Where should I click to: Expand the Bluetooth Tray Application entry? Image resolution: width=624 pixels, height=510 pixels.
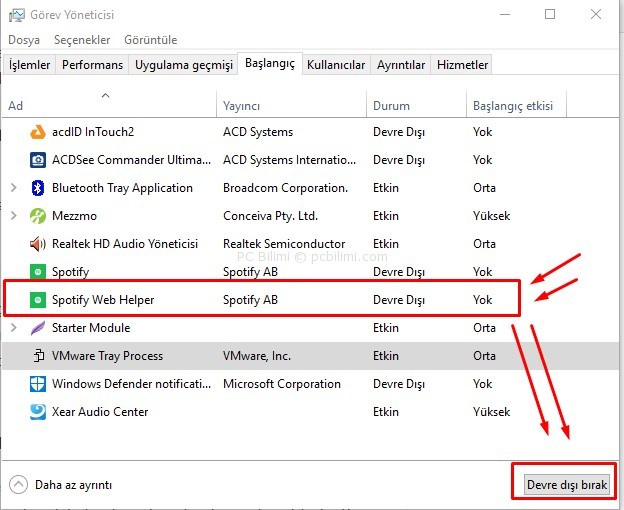14,188
